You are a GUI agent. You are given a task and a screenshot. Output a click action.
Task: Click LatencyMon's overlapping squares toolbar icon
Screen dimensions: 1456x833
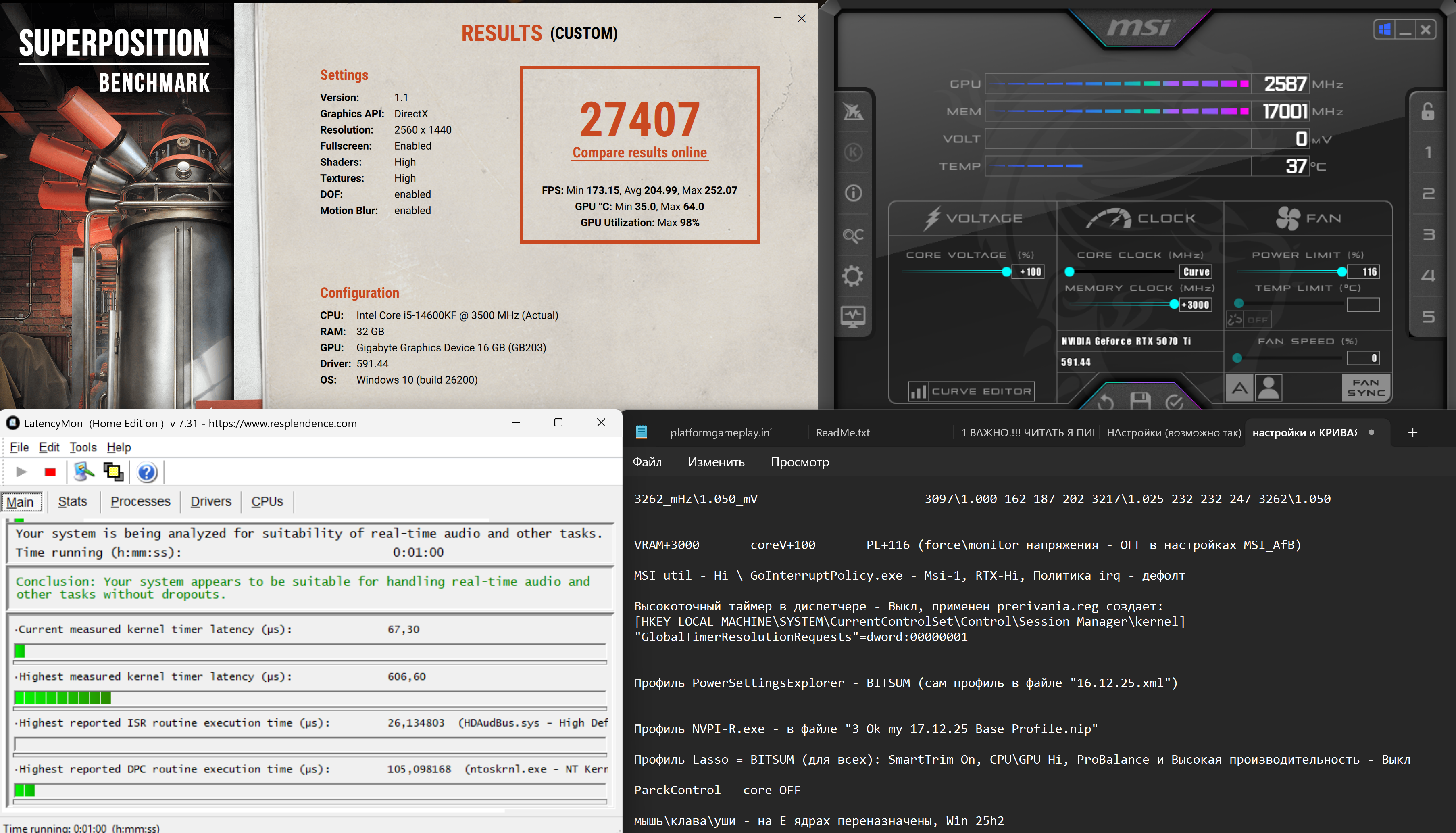113,472
